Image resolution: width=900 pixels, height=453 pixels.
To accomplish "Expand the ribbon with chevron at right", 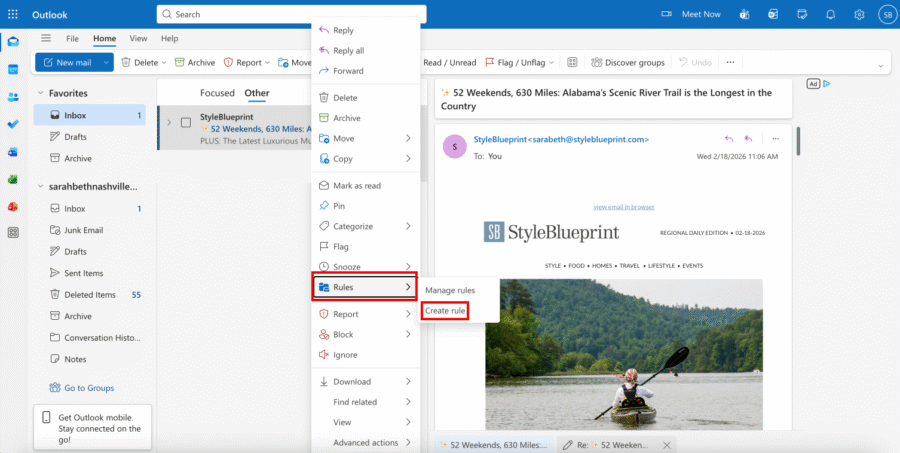I will (x=880, y=66).
